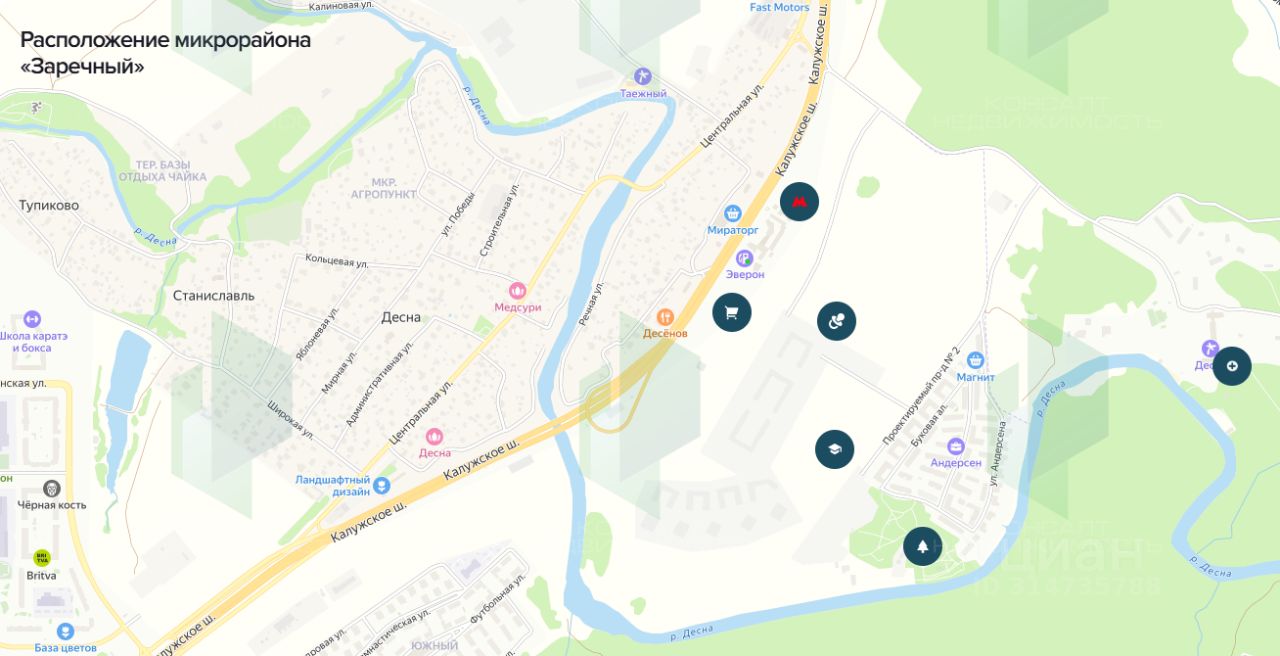Select Ландшафтный дизайн place icon
This screenshot has height=656, width=1280.
pyautogui.click(x=382, y=485)
